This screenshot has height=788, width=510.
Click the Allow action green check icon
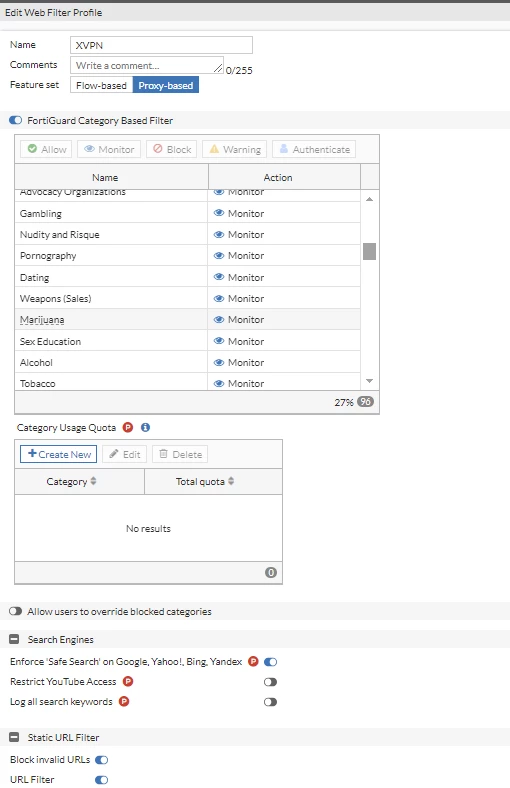[x=32, y=149]
